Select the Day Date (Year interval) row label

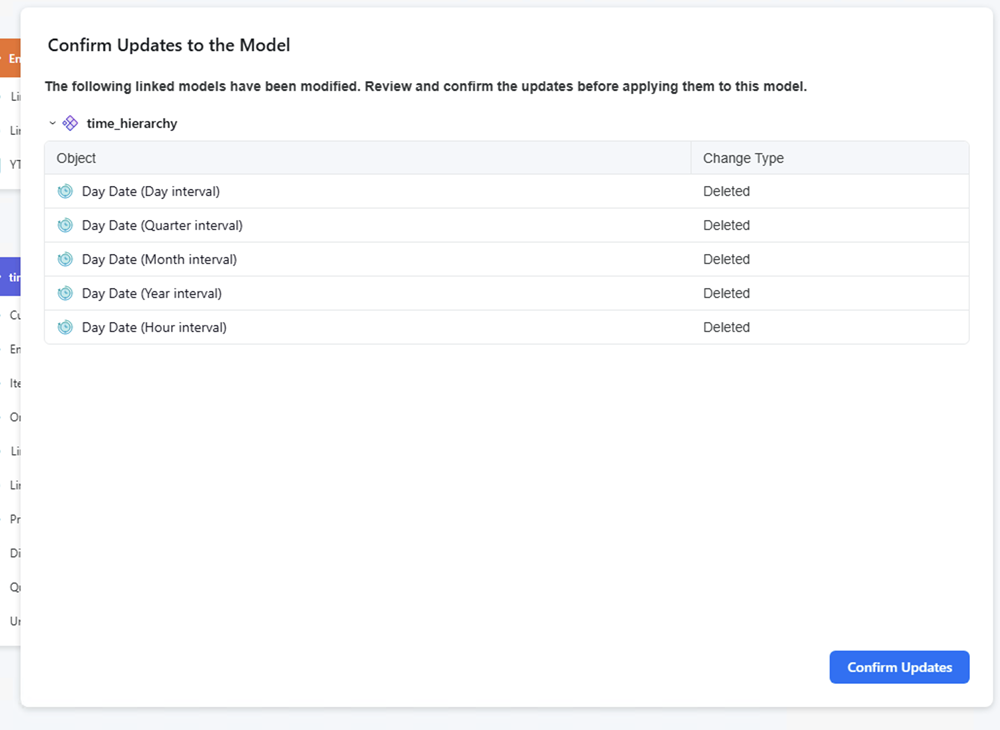pos(152,293)
